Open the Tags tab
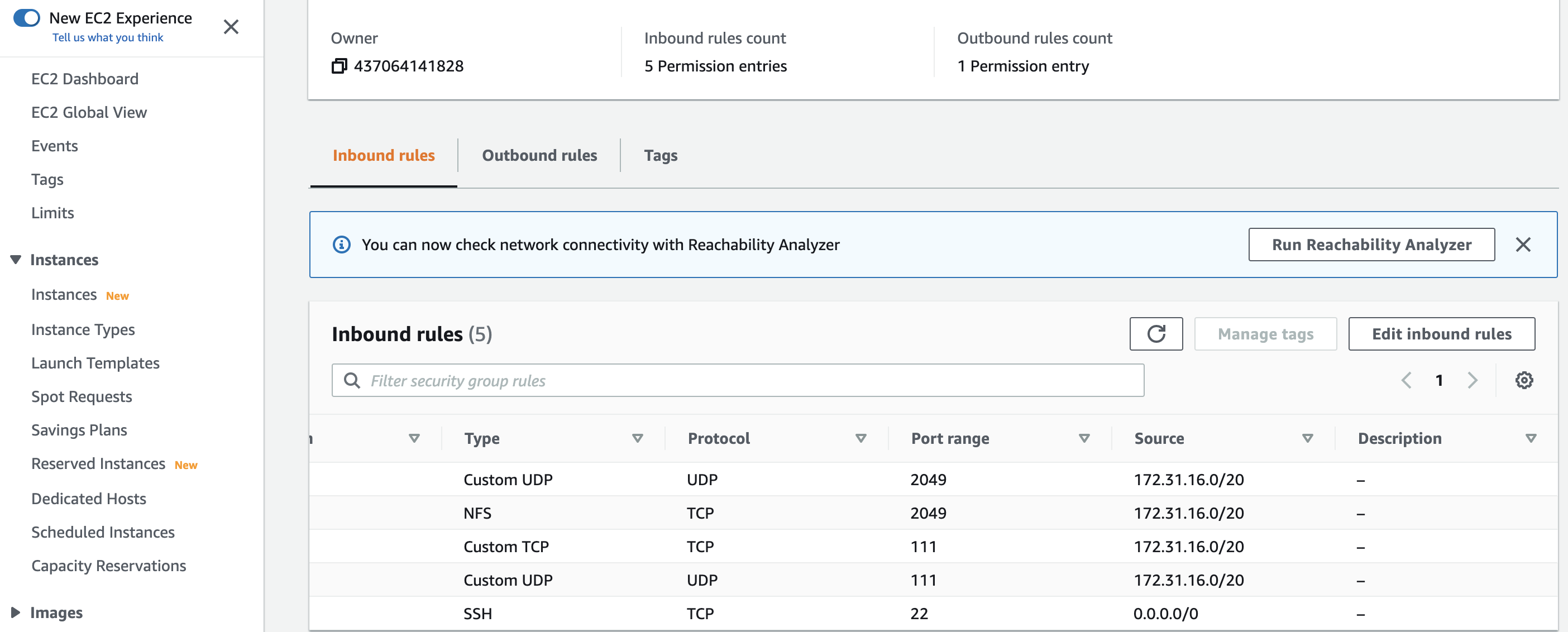The height and width of the screenshot is (632, 1568). [661, 155]
